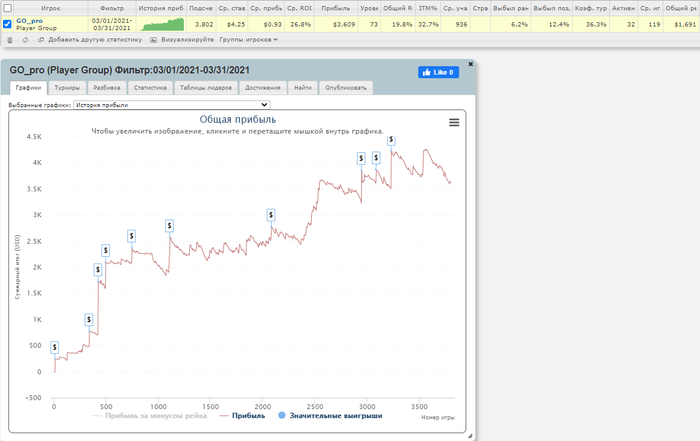Viewport: 700px width, 441px height.
Task: Click the $ win marker near game 2950
Action: (361, 158)
